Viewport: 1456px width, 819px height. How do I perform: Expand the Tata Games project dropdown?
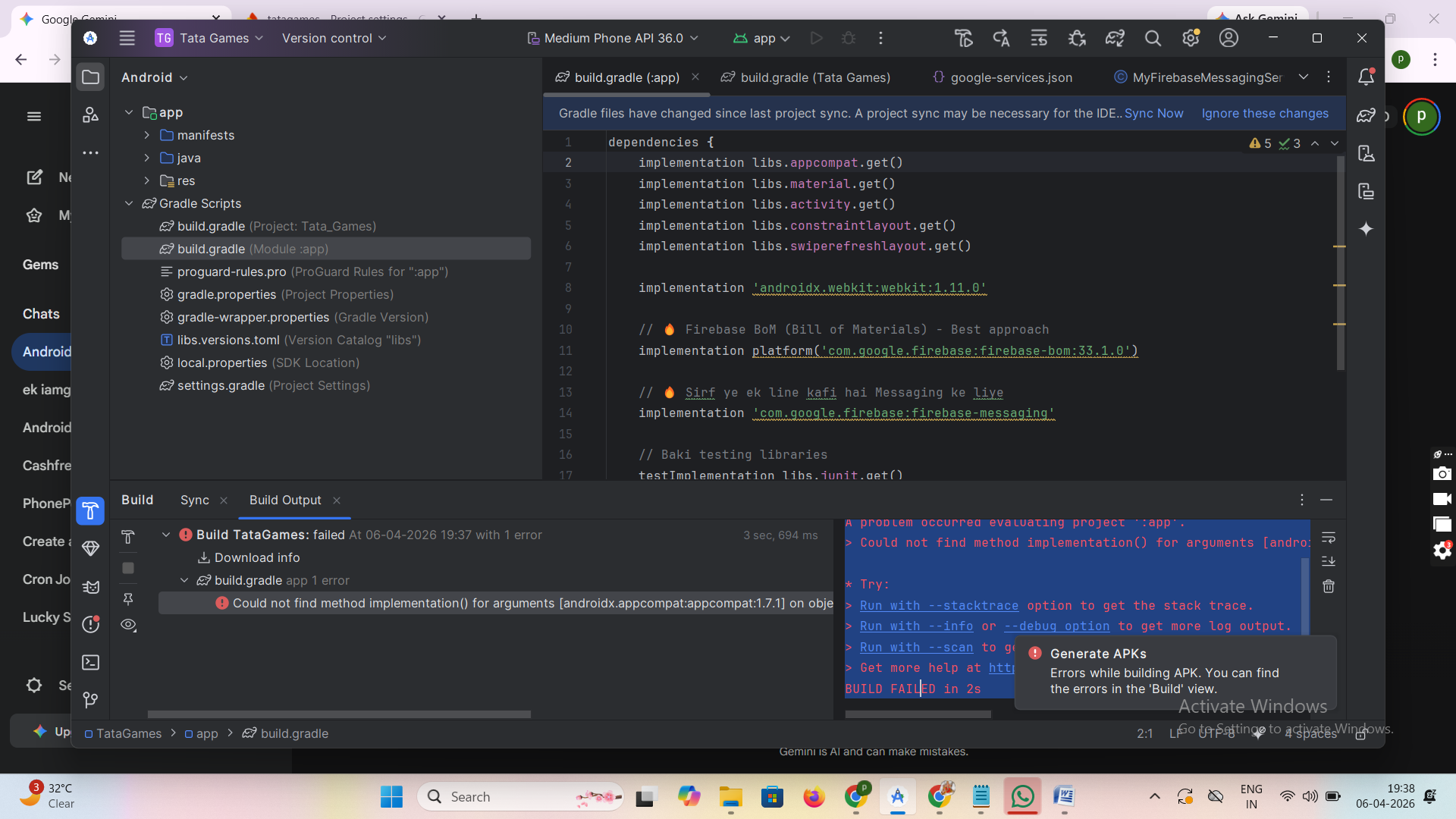pyautogui.click(x=209, y=38)
